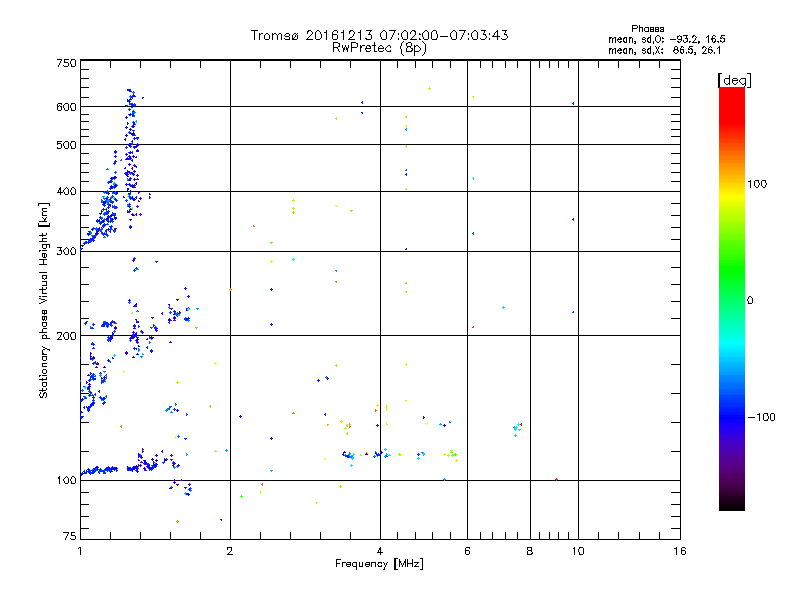
Task: Click the x-axis title "Frequency [MHz]"
Action: tap(379, 564)
